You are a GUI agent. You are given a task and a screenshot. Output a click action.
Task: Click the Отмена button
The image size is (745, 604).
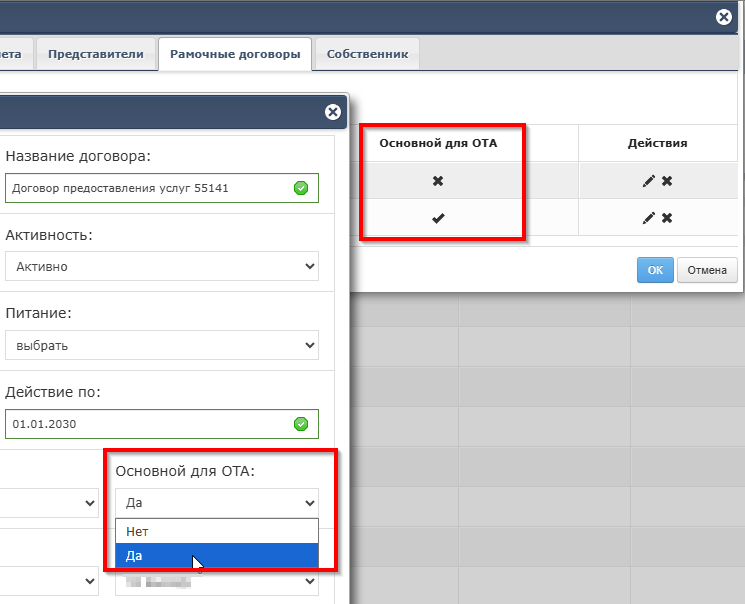707,270
